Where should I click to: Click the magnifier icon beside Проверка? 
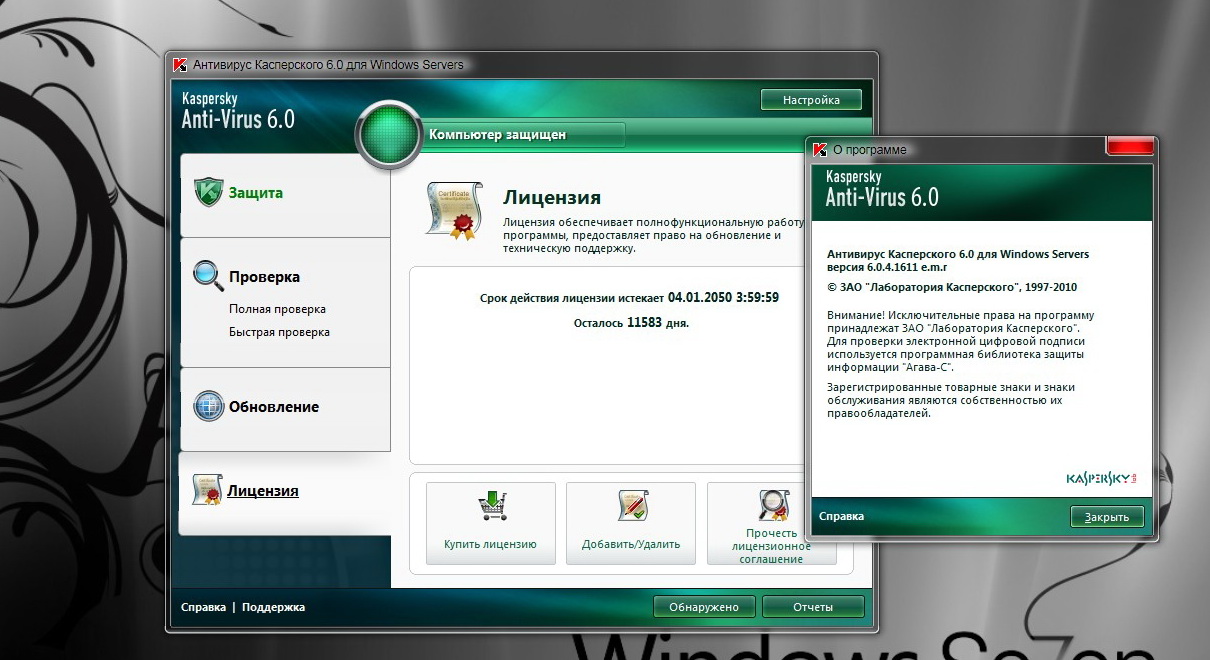point(208,276)
